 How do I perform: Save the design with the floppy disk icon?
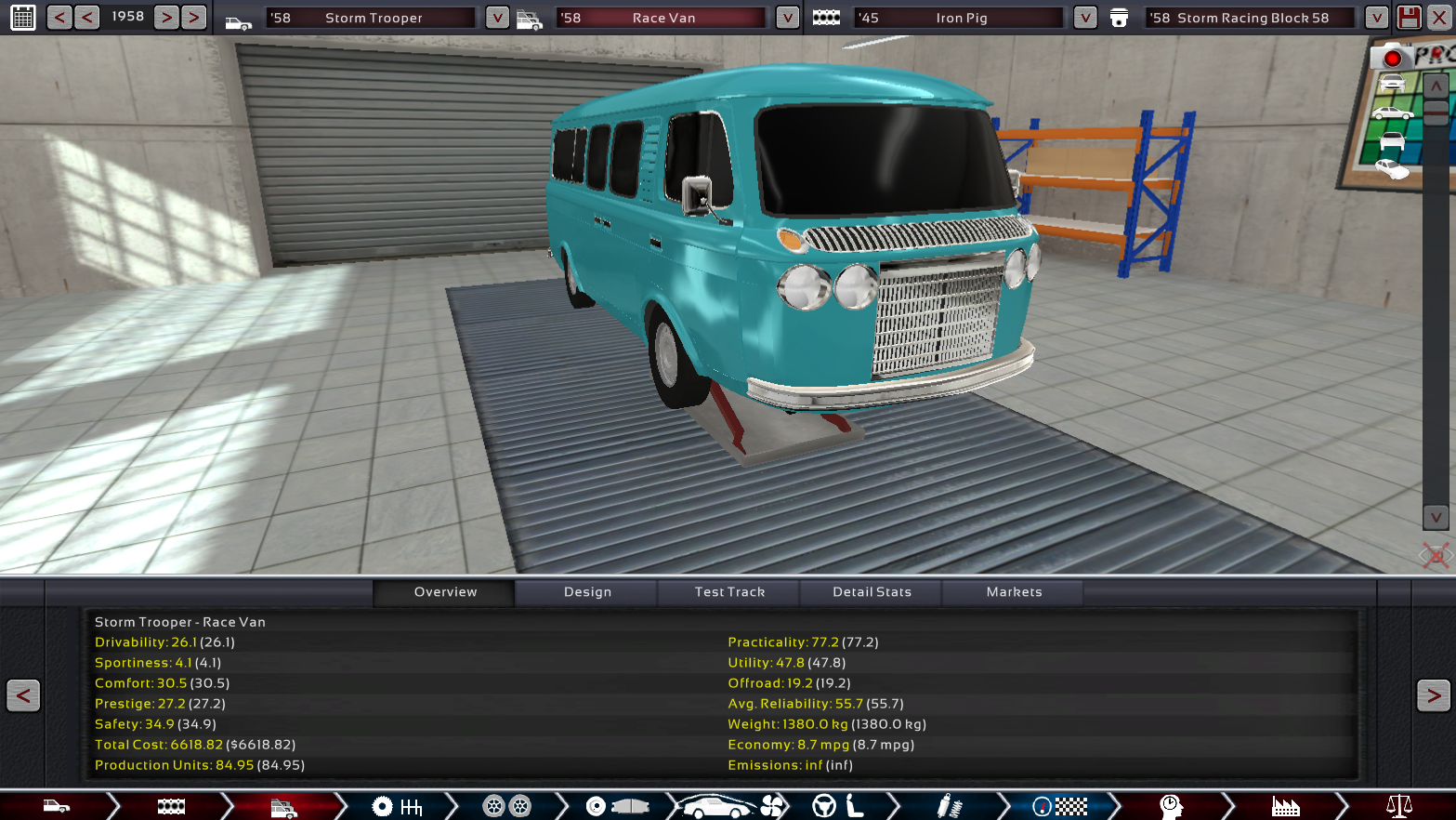tap(1409, 17)
